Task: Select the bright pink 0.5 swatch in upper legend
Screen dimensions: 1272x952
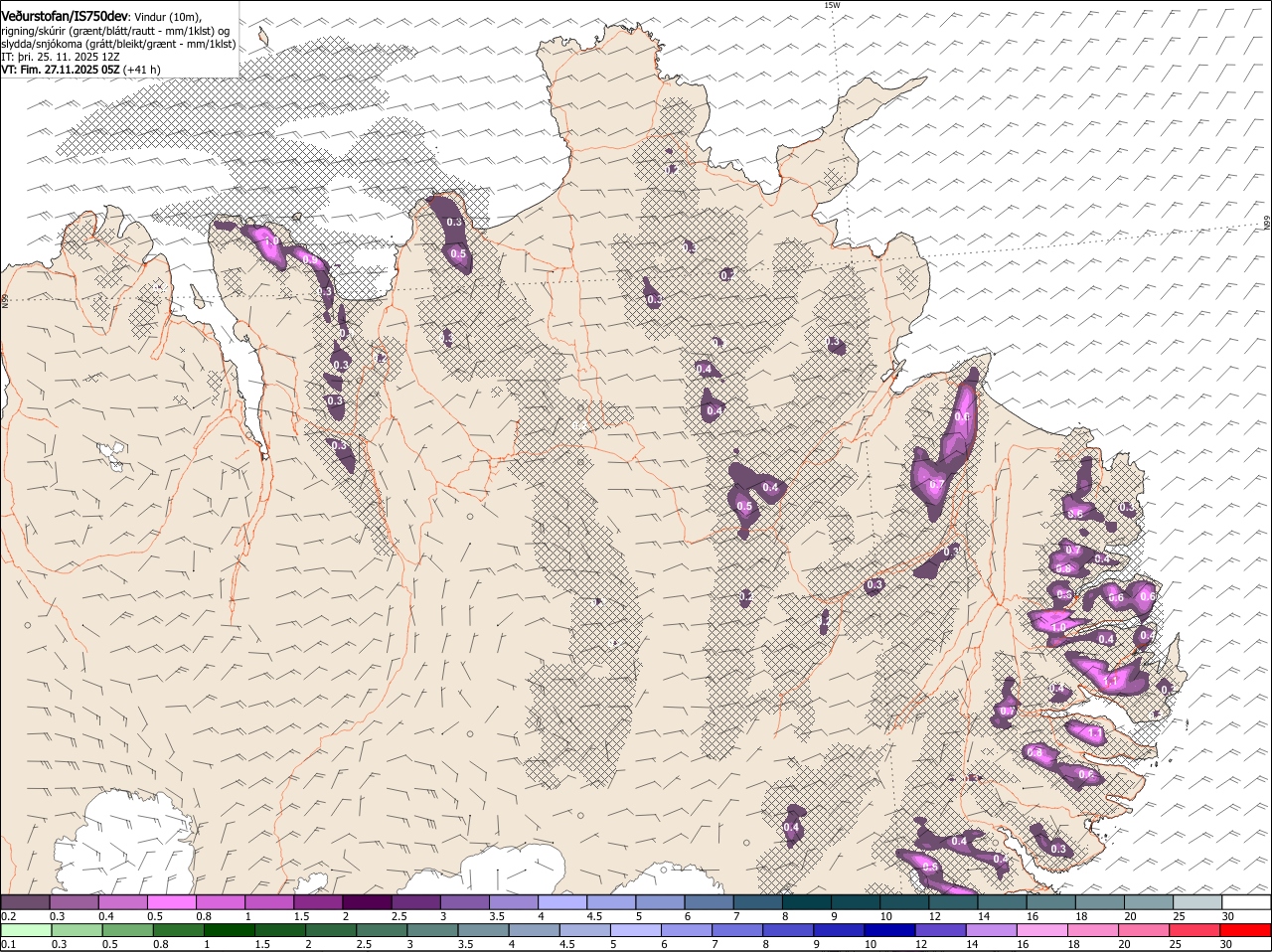Action: (171, 902)
